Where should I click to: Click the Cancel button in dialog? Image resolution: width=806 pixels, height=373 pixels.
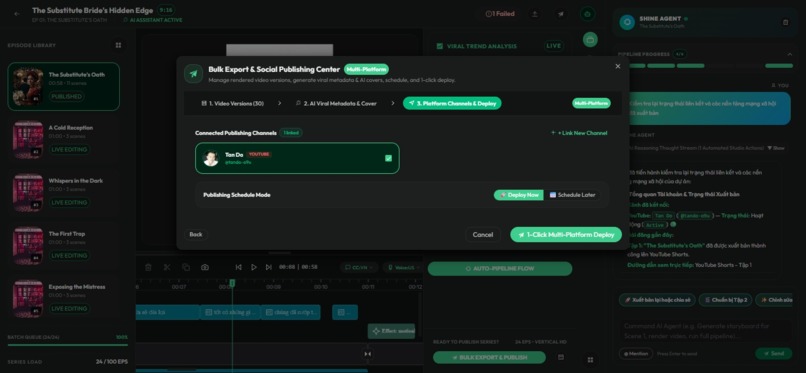click(483, 235)
